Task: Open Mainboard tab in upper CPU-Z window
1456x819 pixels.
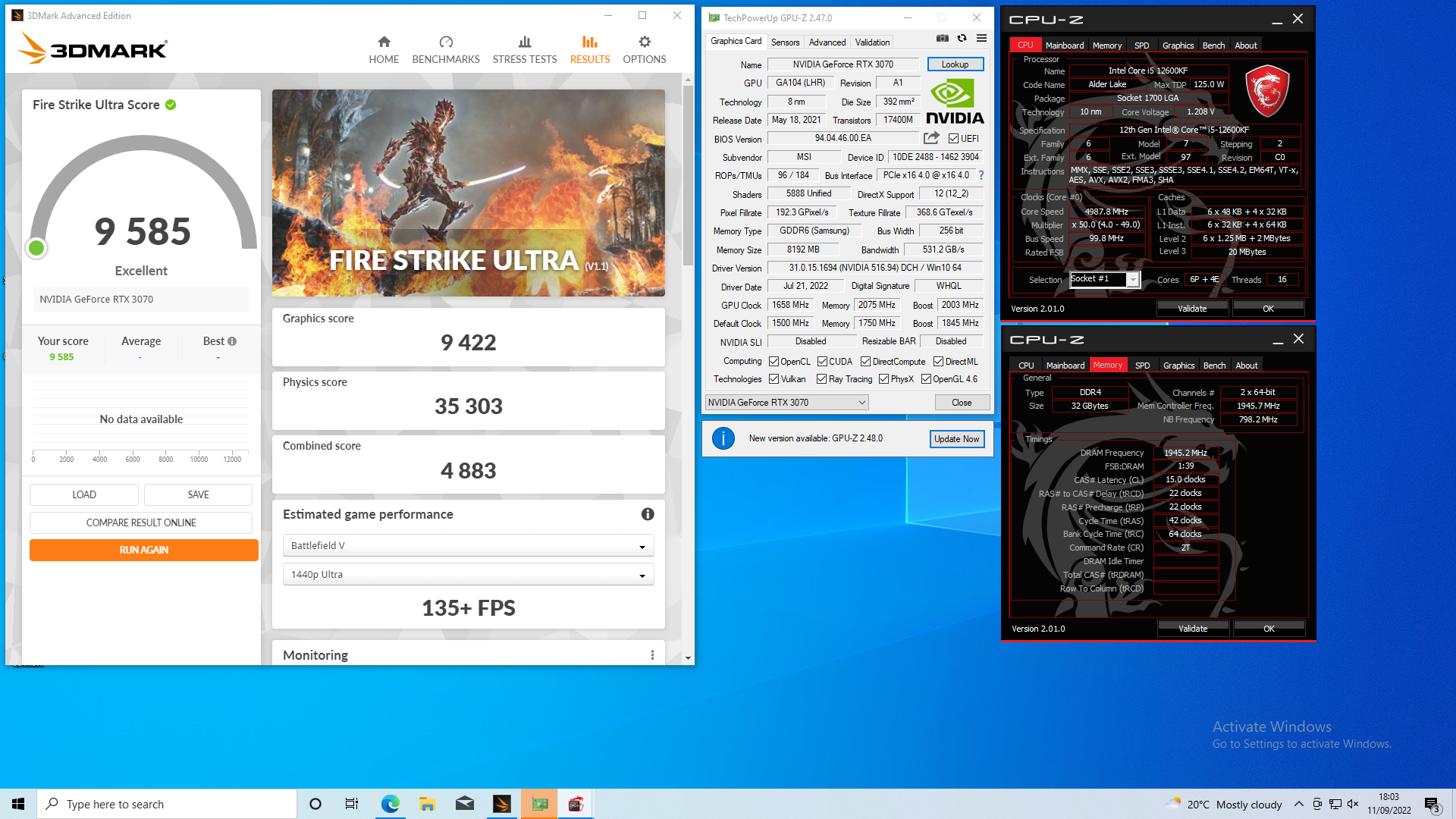Action: point(1065,45)
